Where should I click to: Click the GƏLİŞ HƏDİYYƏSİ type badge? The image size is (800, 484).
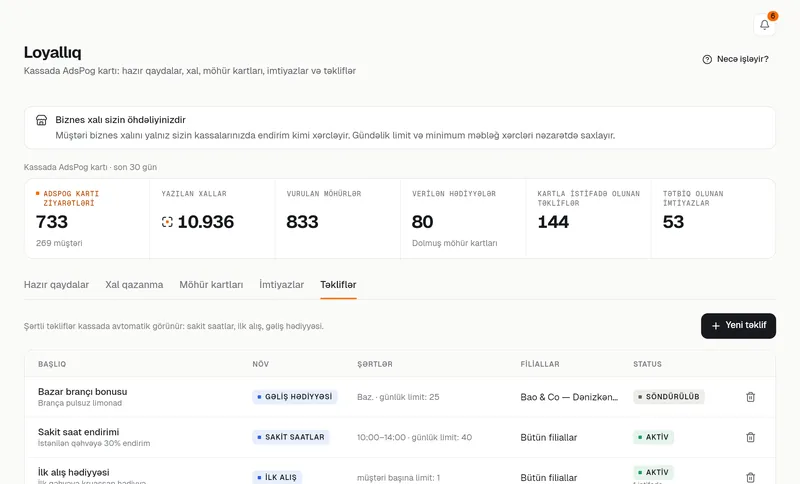coord(294,397)
